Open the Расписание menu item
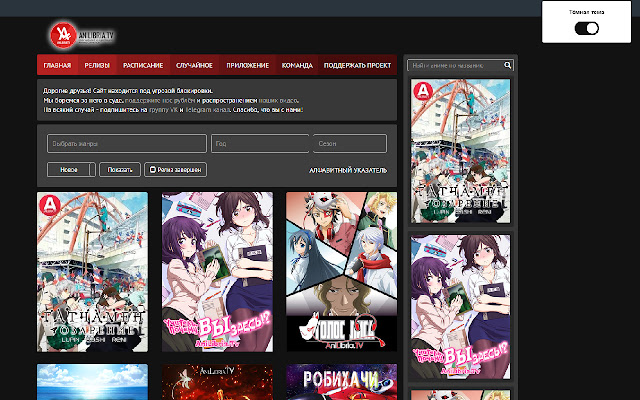This screenshot has width=640, height=400. pyautogui.click(x=143, y=65)
